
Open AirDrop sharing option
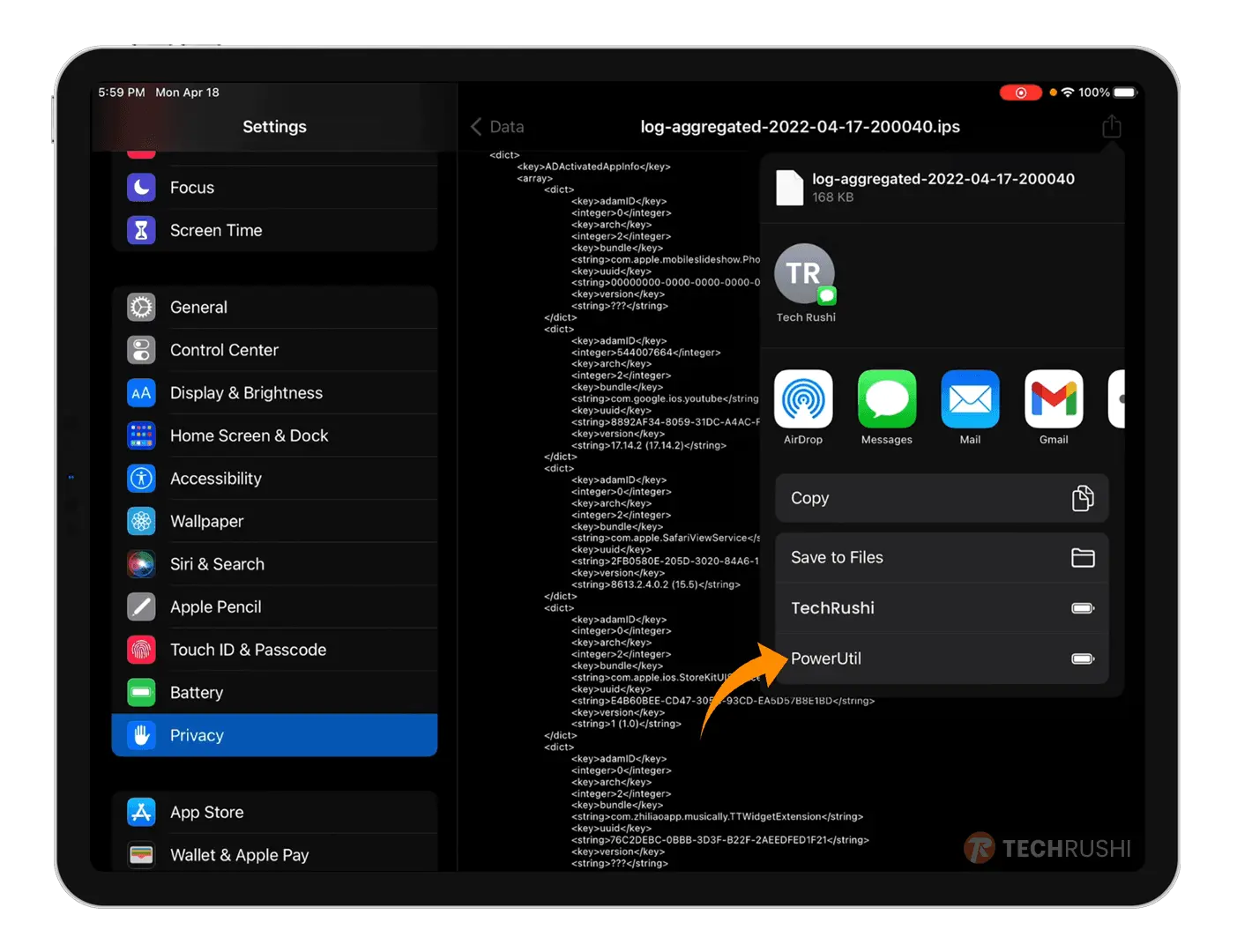click(x=802, y=399)
